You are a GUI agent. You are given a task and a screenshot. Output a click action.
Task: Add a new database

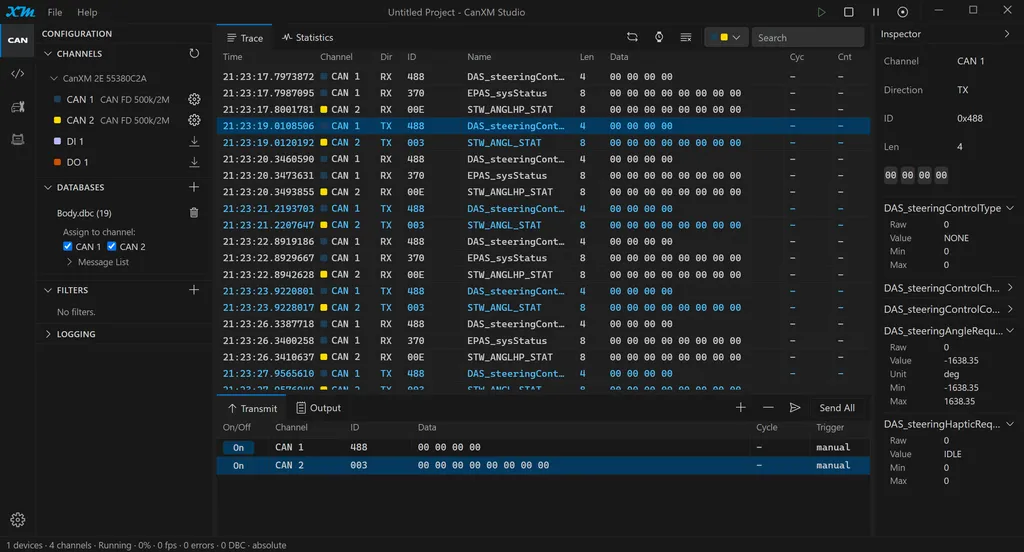(x=194, y=187)
